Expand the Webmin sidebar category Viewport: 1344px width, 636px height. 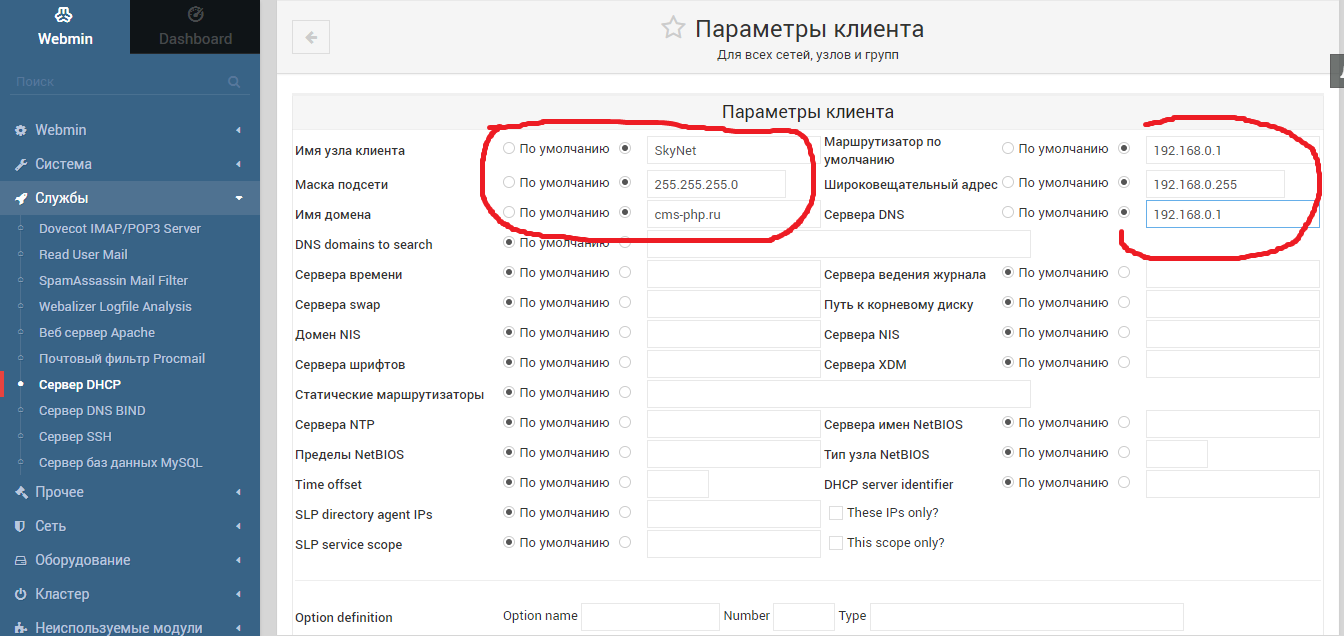click(130, 130)
